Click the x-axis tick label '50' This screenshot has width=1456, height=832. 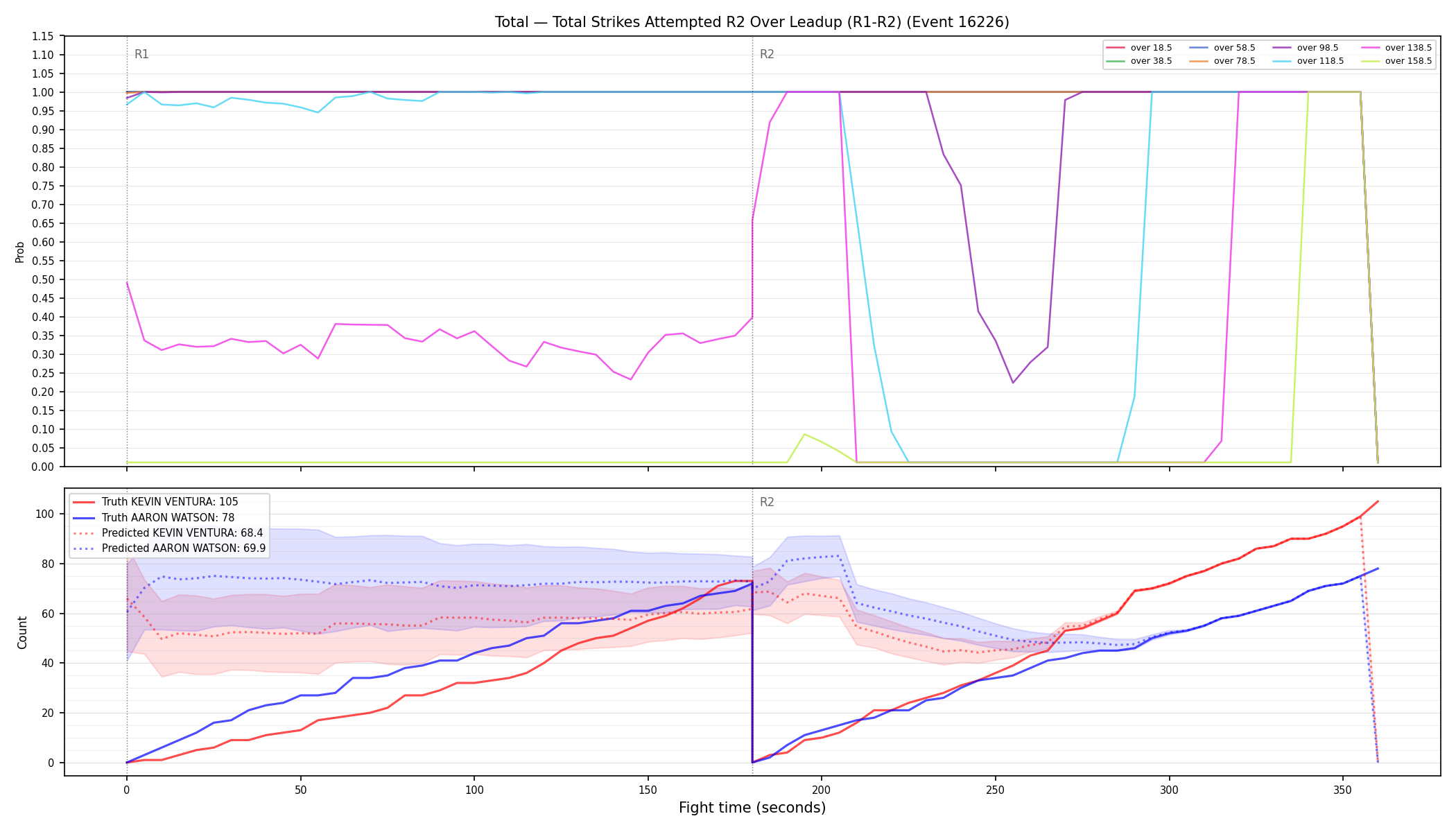point(300,790)
